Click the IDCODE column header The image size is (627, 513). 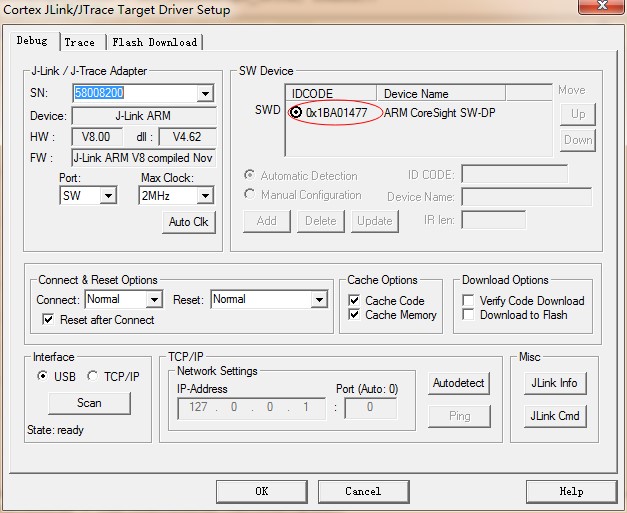tap(331, 94)
